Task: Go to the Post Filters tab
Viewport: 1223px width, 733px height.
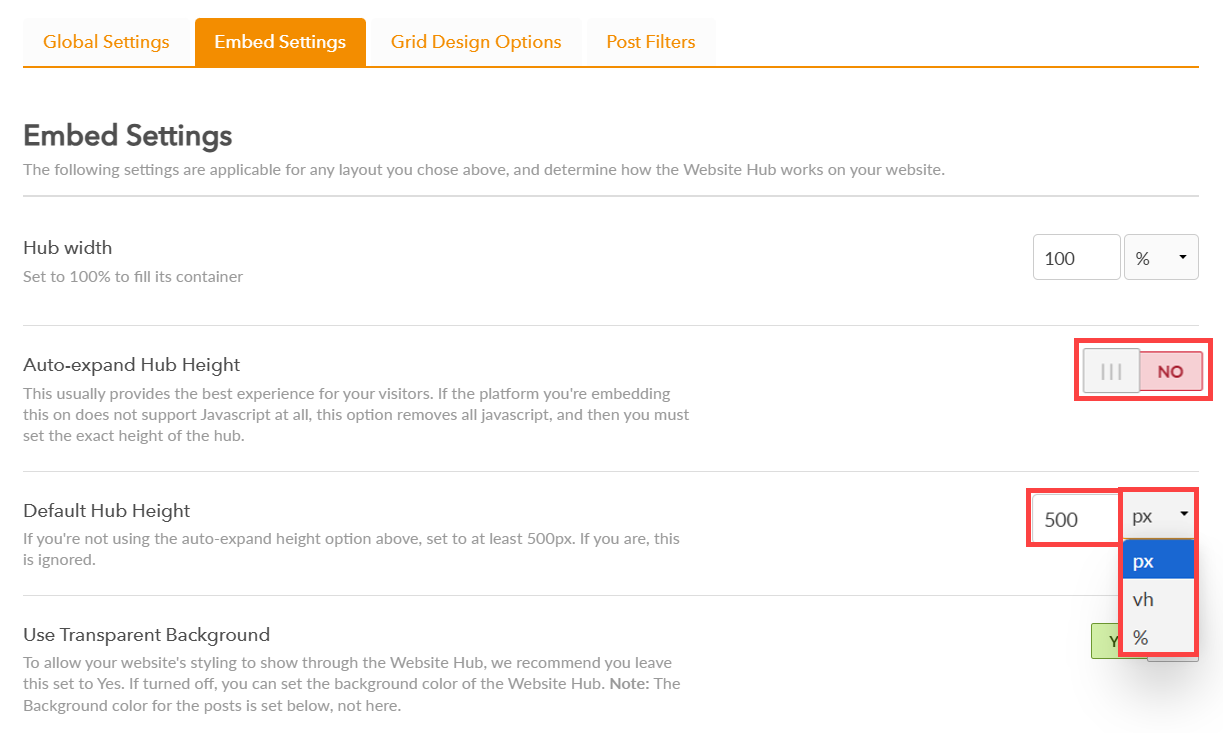Action: (651, 42)
